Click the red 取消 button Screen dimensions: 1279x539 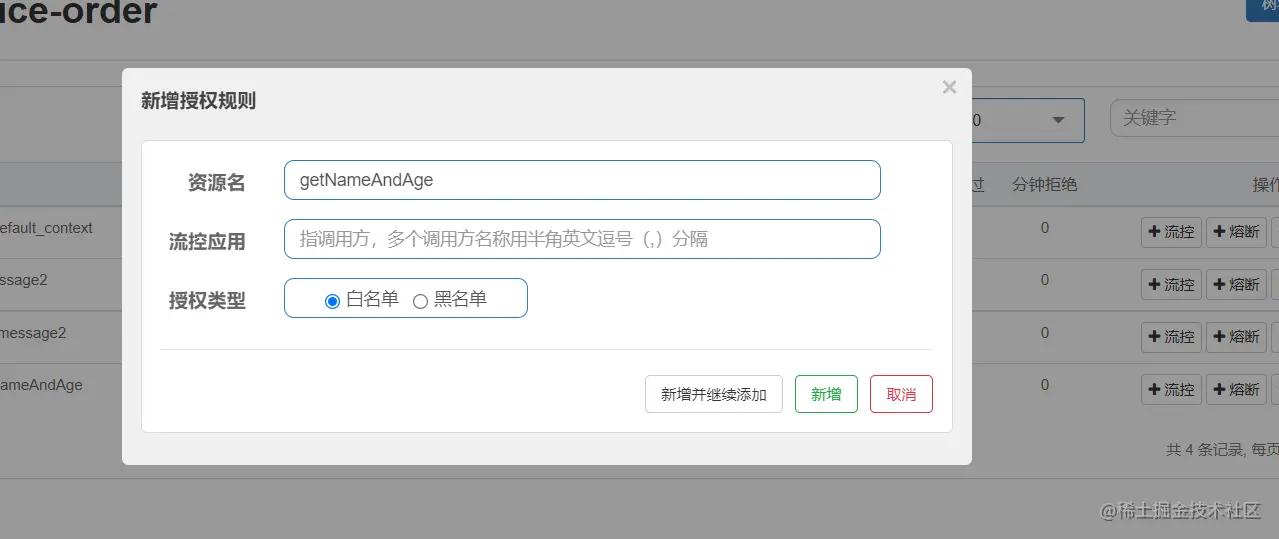pos(901,394)
